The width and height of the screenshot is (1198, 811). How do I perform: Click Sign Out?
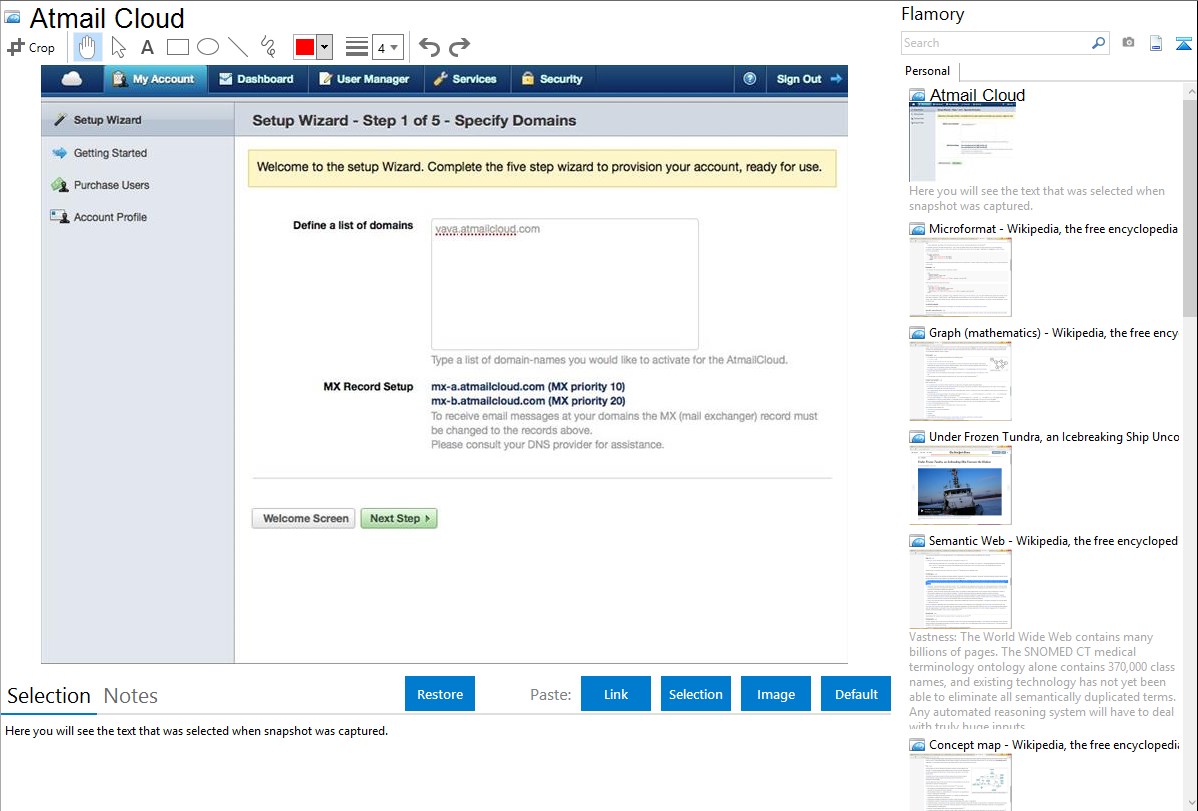pos(808,79)
